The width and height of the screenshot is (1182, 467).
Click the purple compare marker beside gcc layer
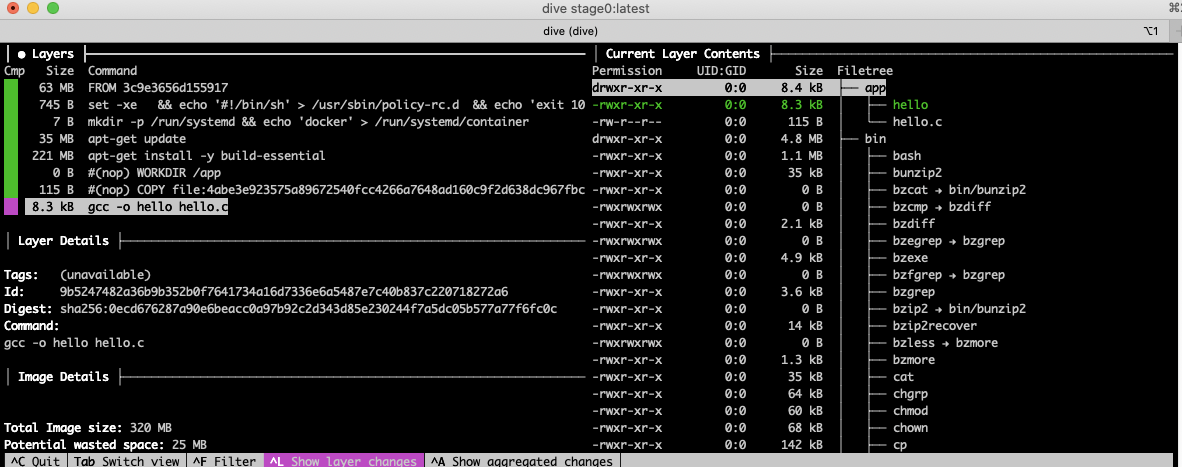(11, 207)
